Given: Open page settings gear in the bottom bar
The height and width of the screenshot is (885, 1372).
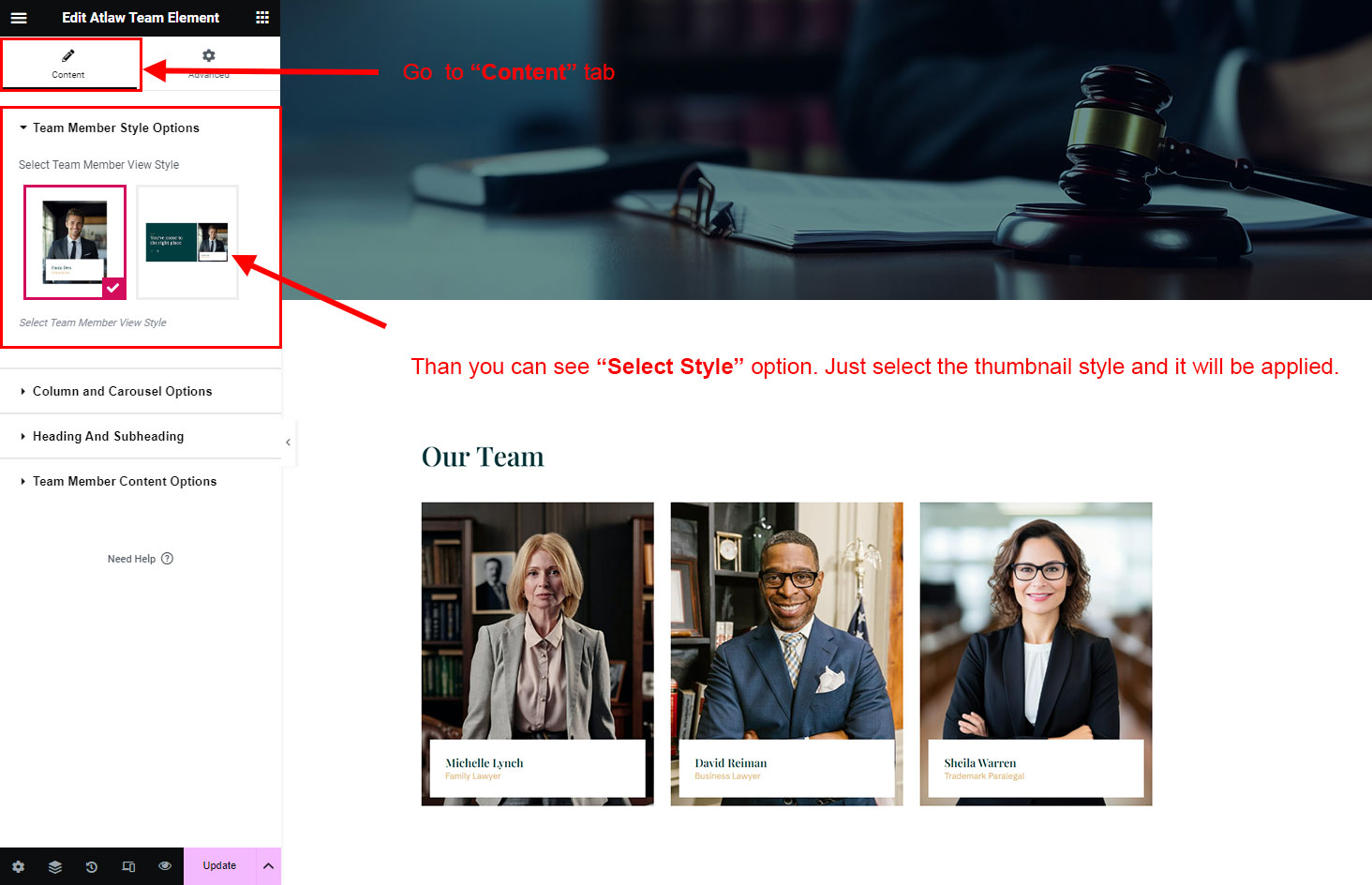Looking at the screenshot, I should coord(18,866).
